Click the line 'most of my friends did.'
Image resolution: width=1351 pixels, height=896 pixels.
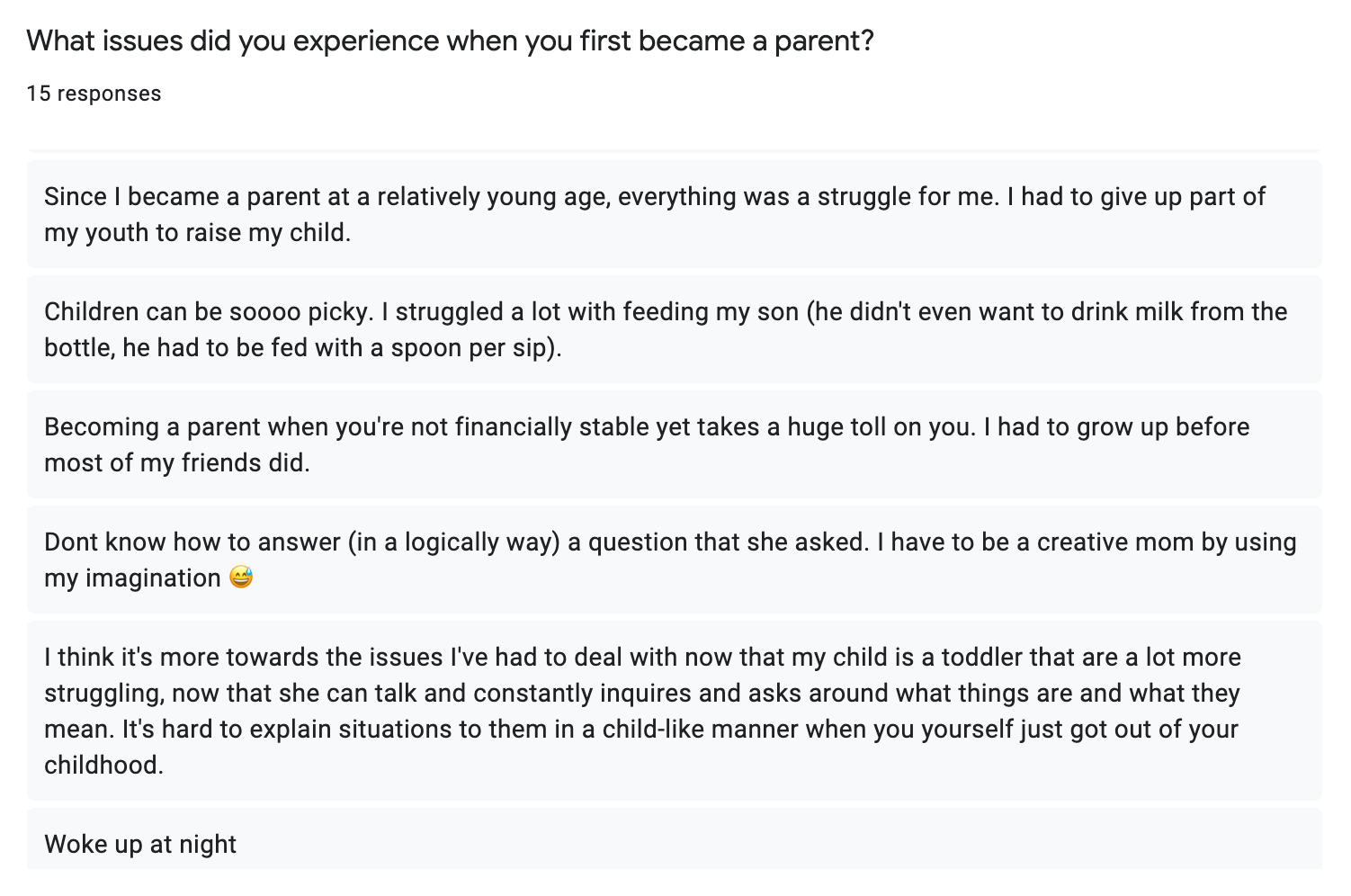pos(176,463)
